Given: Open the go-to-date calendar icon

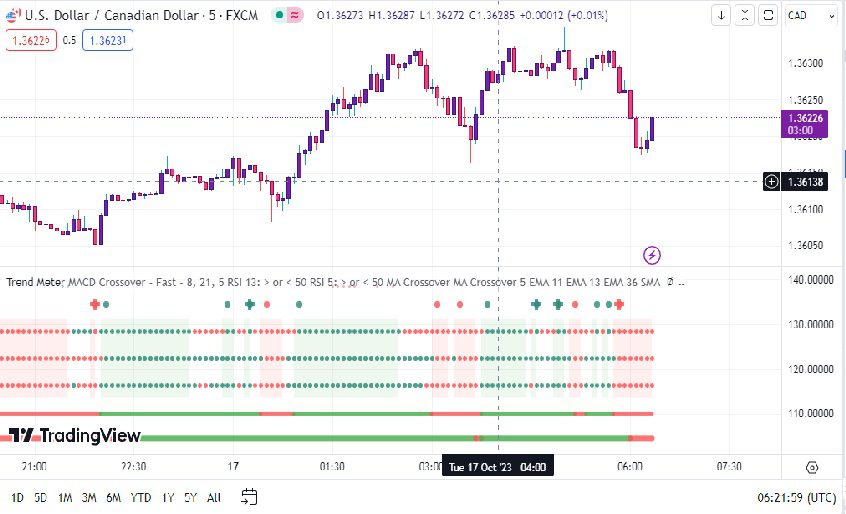Looking at the screenshot, I should [x=249, y=497].
